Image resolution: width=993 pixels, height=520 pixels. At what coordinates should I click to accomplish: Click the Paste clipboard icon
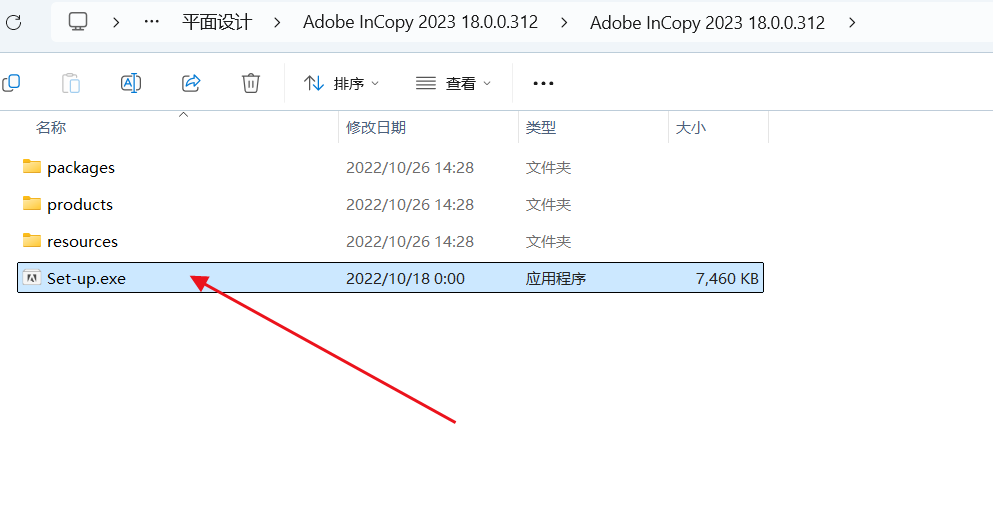point(71,83)
